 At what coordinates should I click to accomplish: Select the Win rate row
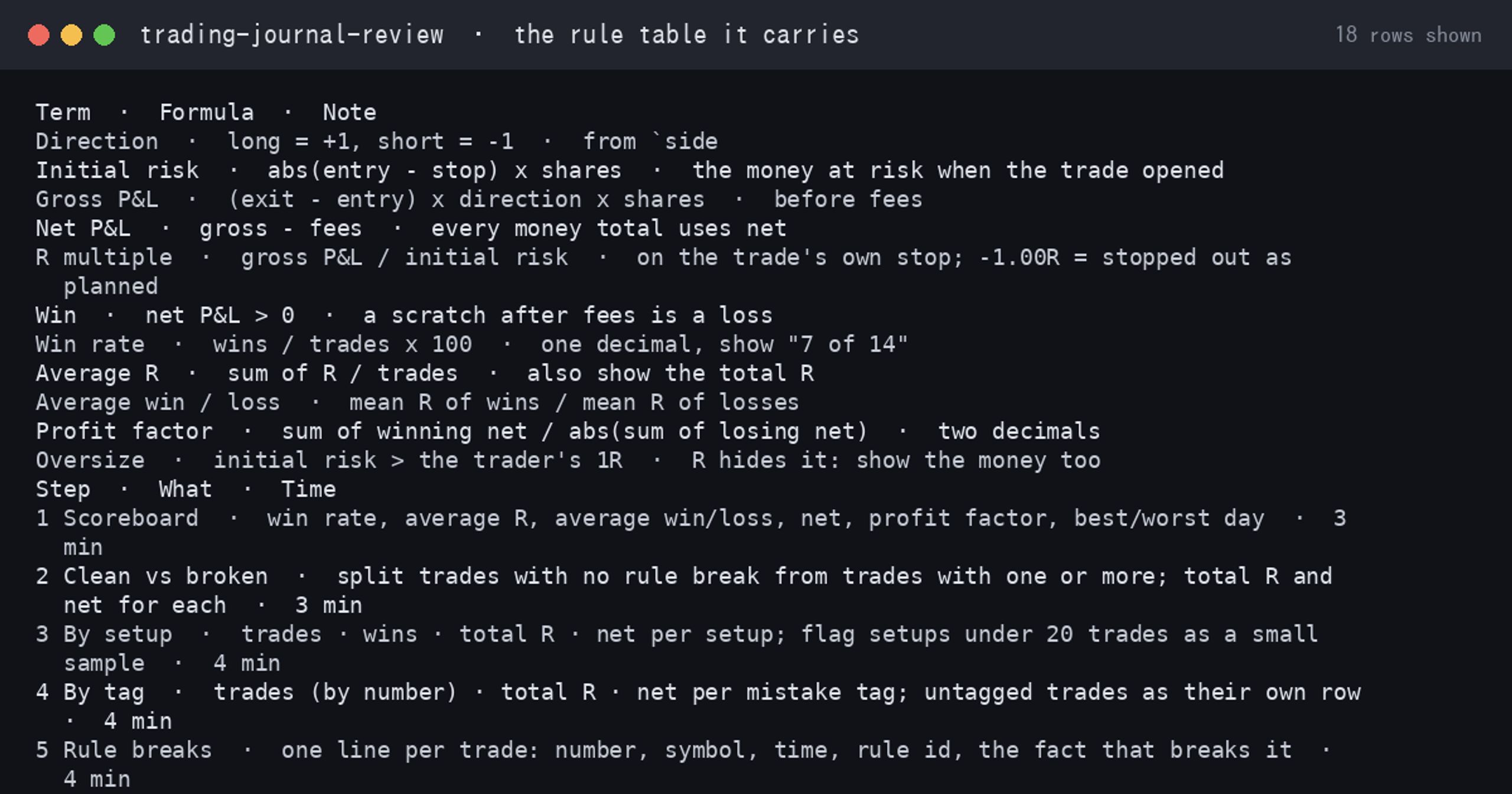coord(472,344)
